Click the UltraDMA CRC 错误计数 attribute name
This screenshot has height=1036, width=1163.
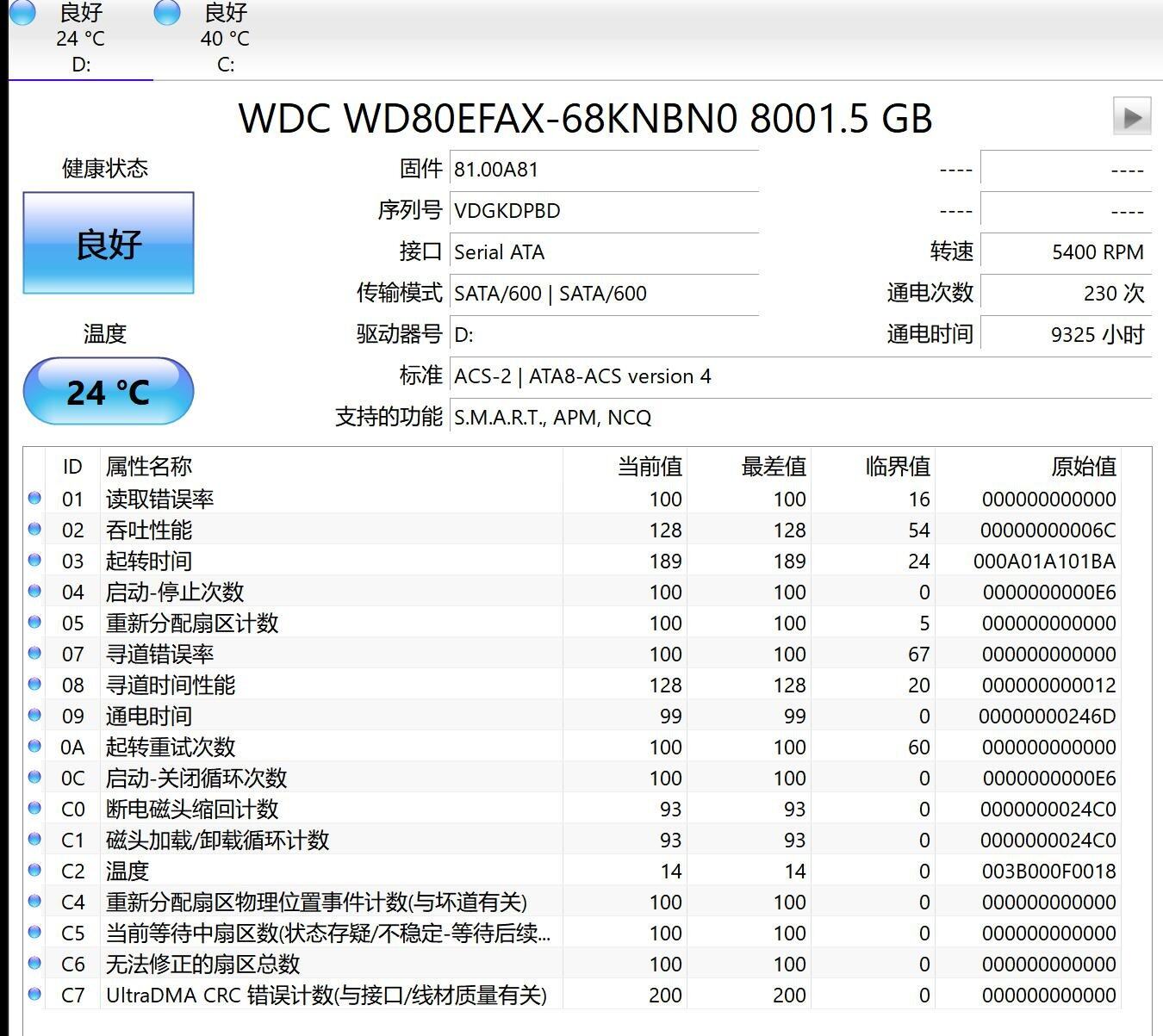click(x=327, y=995)
